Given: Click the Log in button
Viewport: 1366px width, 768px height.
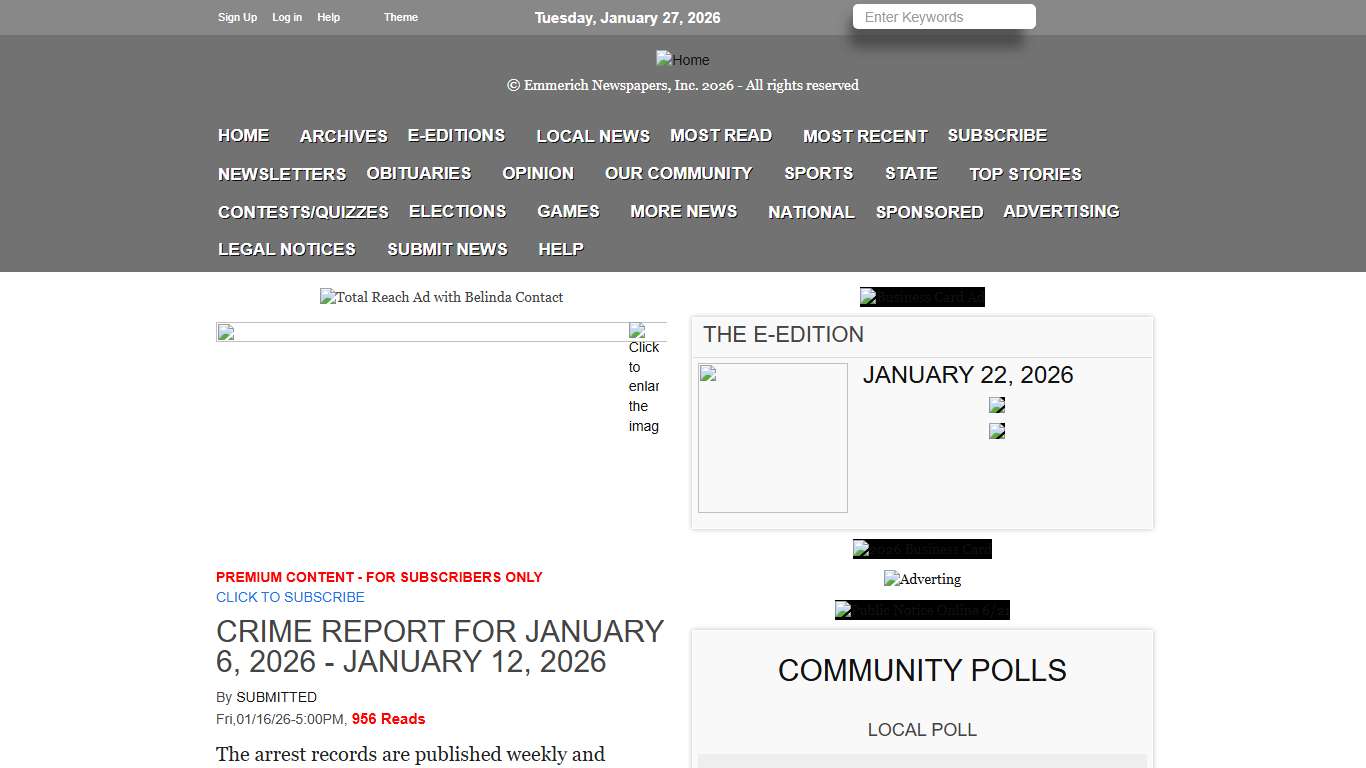Looking at the screenshot, I should [x=287, y=17].
